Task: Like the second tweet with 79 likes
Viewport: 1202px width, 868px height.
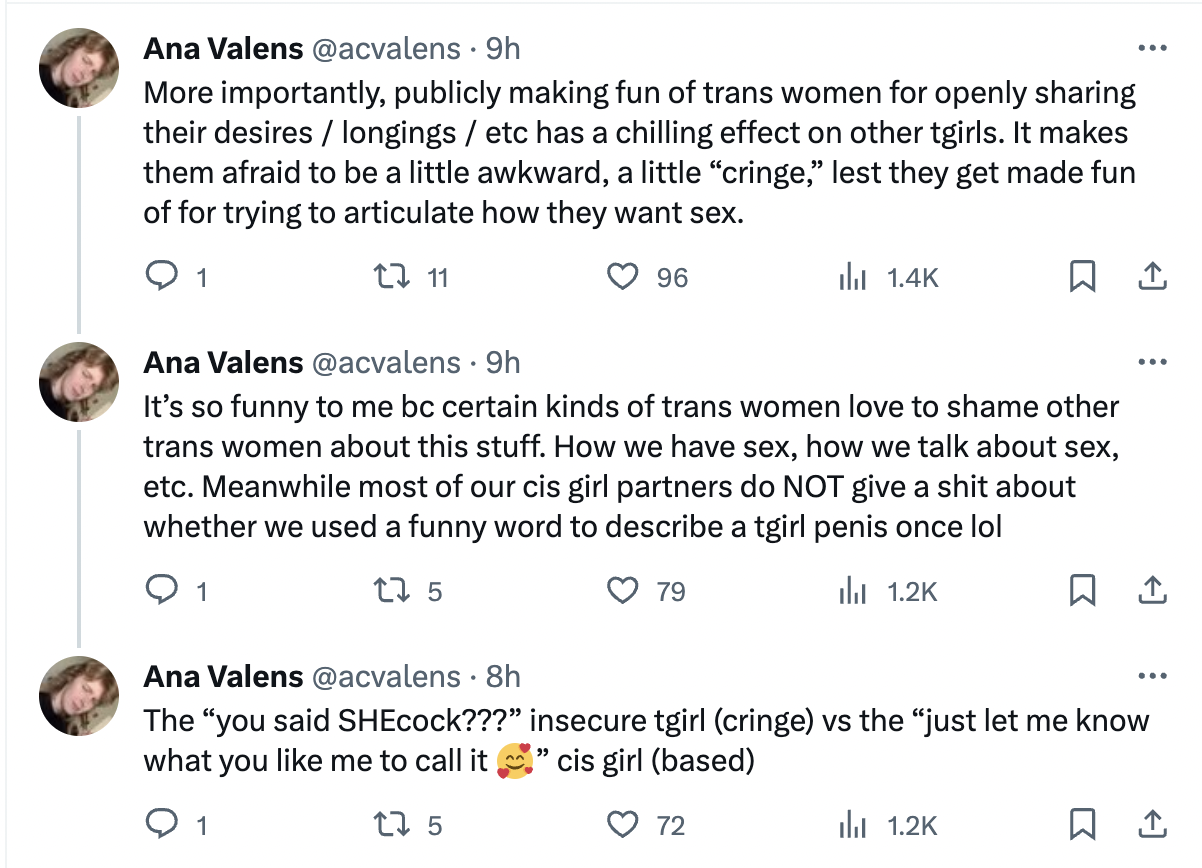Action: 624,591
